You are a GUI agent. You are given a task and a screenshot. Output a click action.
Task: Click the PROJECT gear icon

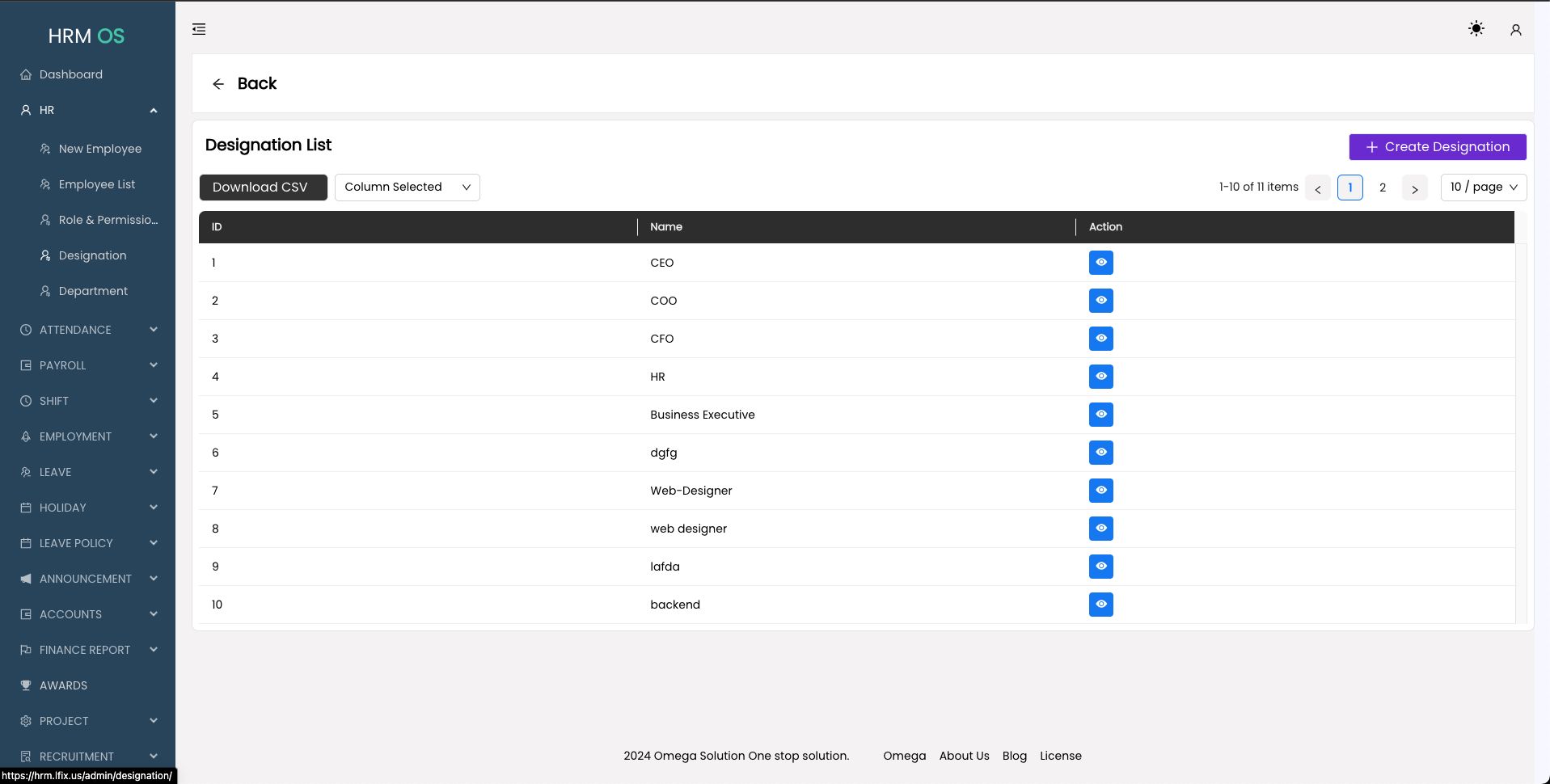point(26,721)
